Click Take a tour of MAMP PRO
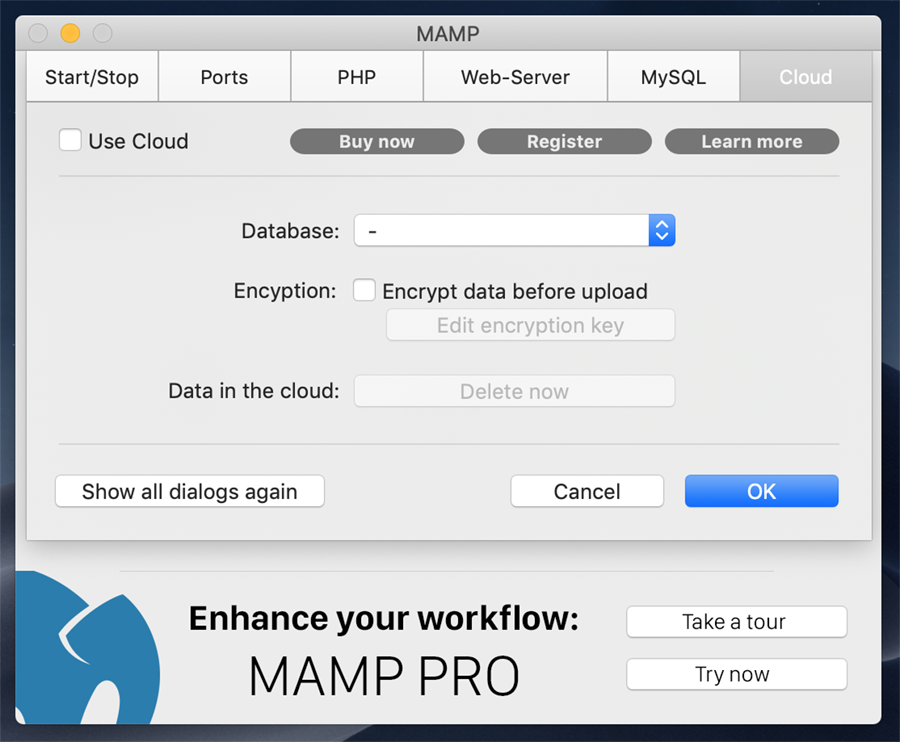Image resolution: width=900 pixels, height=742 pixels. [736, 622]
